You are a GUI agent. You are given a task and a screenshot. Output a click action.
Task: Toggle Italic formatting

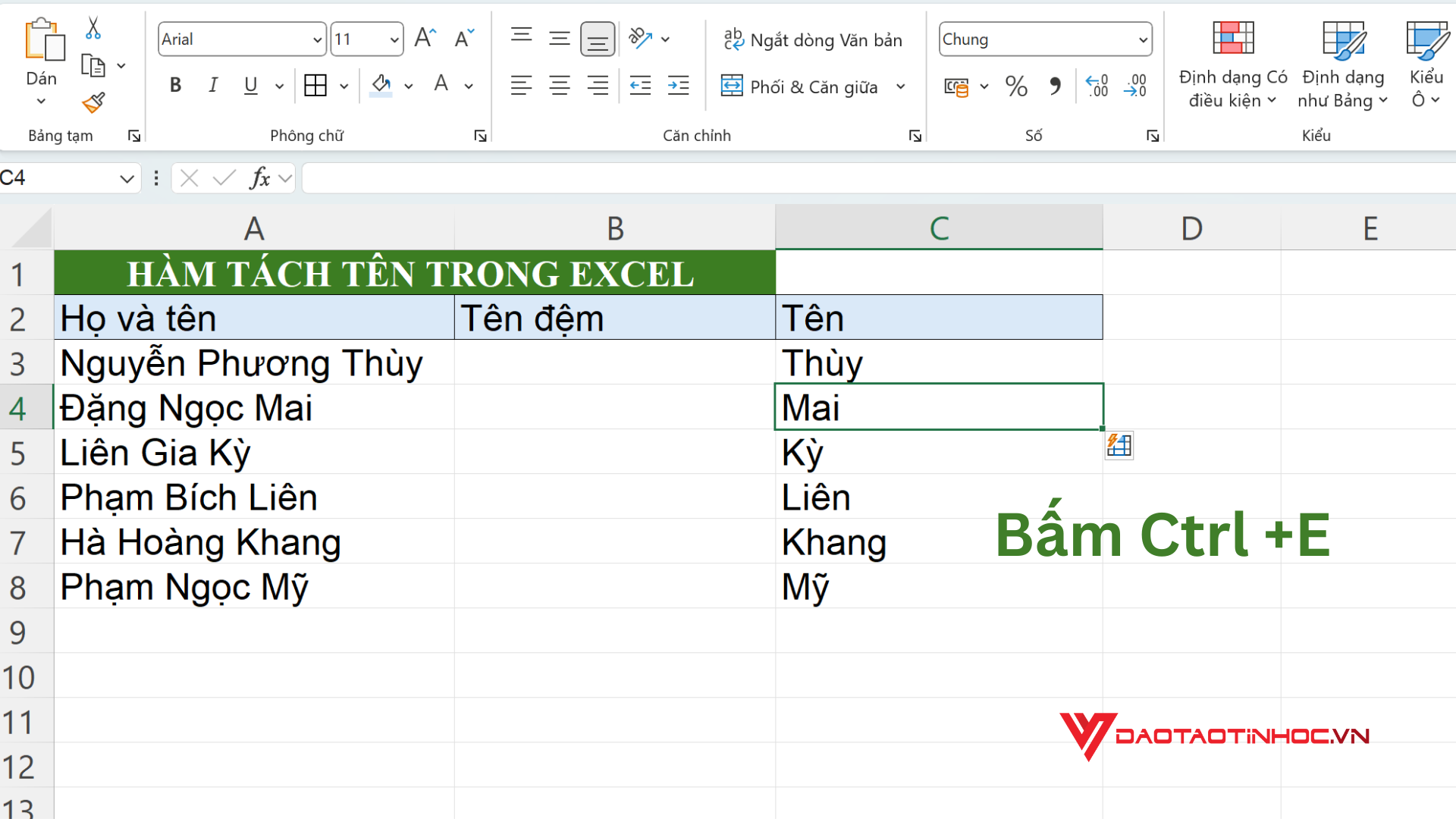pos(213,86)
